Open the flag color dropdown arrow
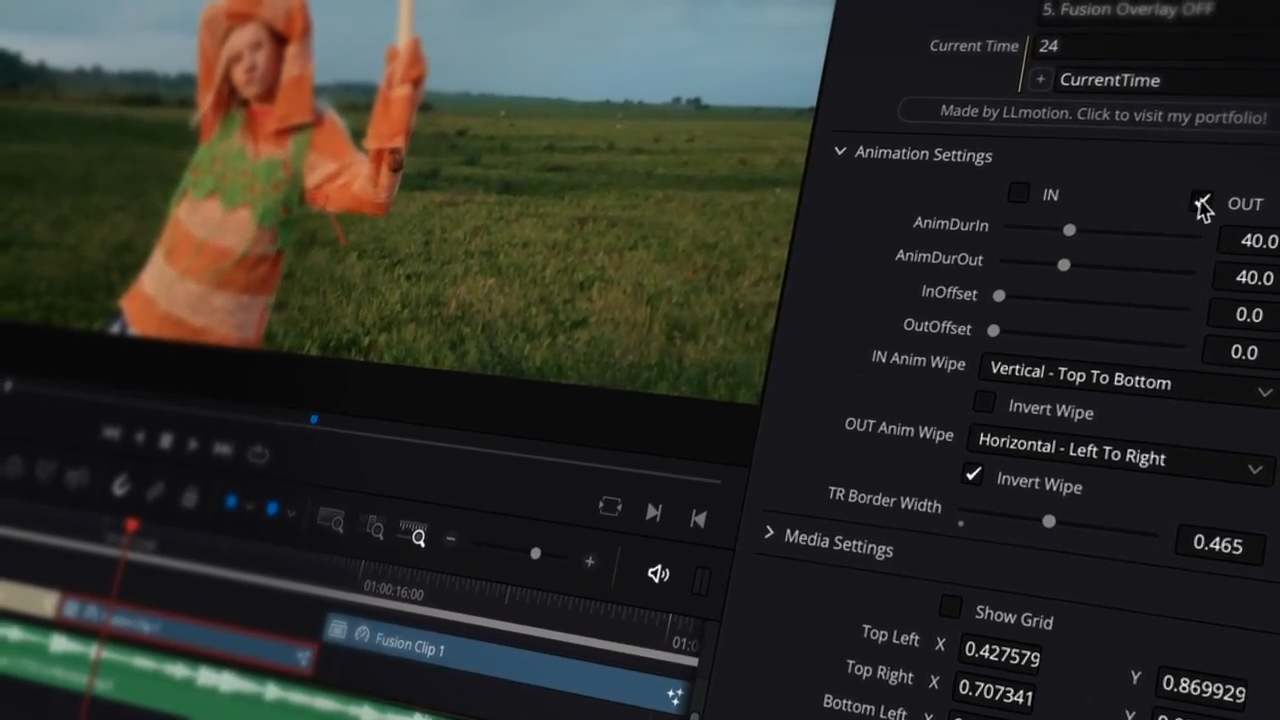 coord(250,506)
